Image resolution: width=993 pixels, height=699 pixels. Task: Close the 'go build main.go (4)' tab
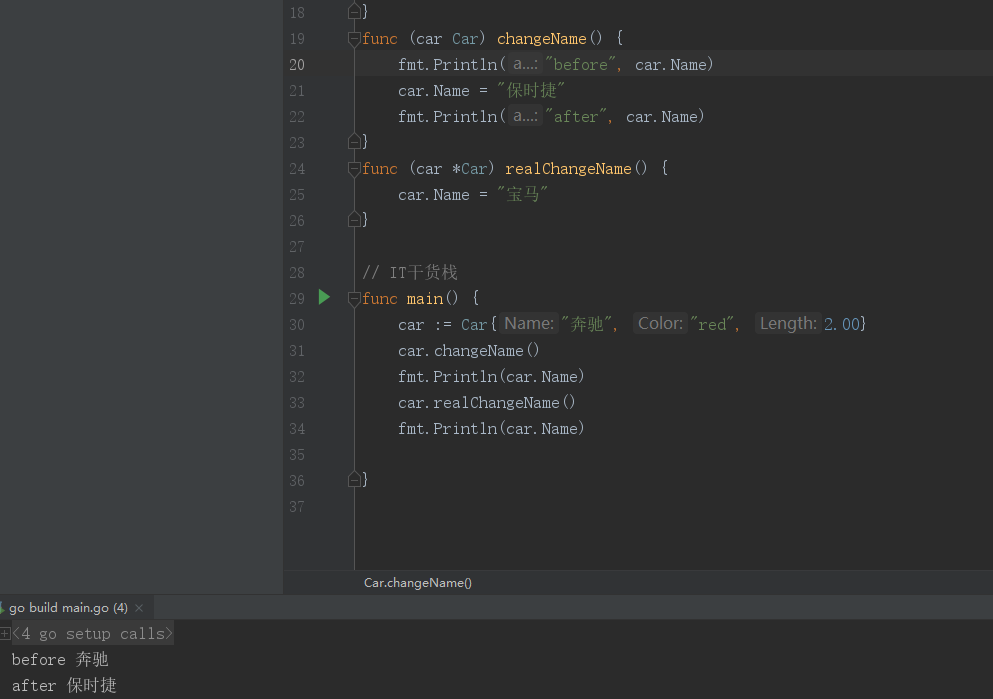coord(139,608)
